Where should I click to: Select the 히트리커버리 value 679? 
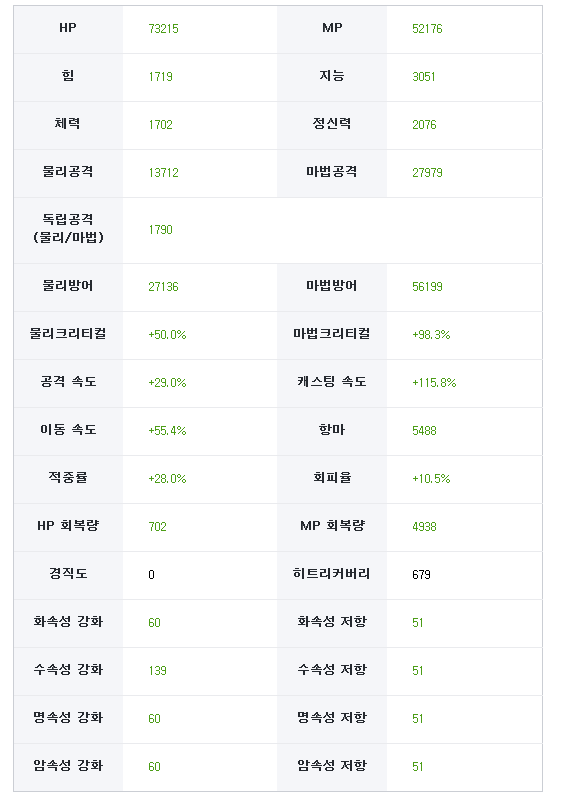(421, 575)
